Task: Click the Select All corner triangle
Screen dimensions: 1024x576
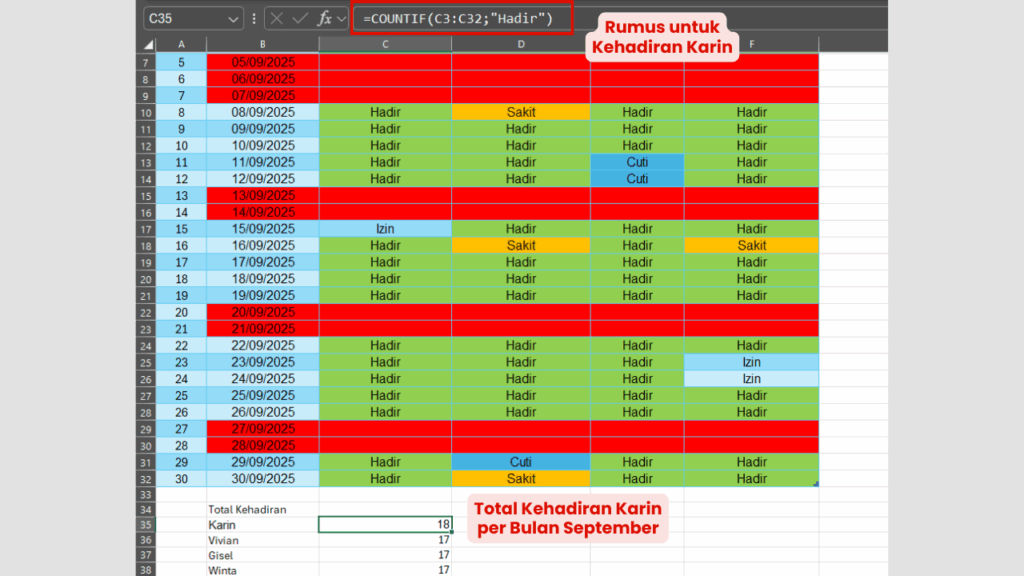Action: [148, 45]
